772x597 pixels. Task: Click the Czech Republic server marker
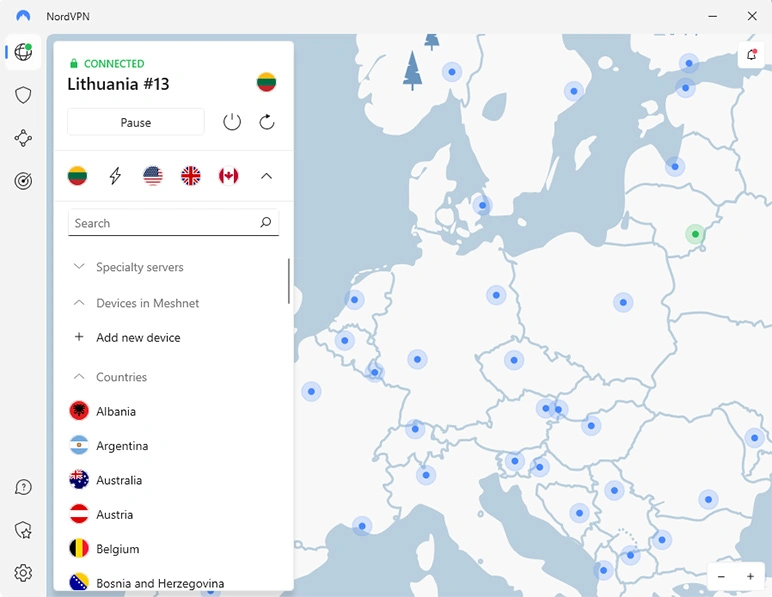click(x=514, y=360)
